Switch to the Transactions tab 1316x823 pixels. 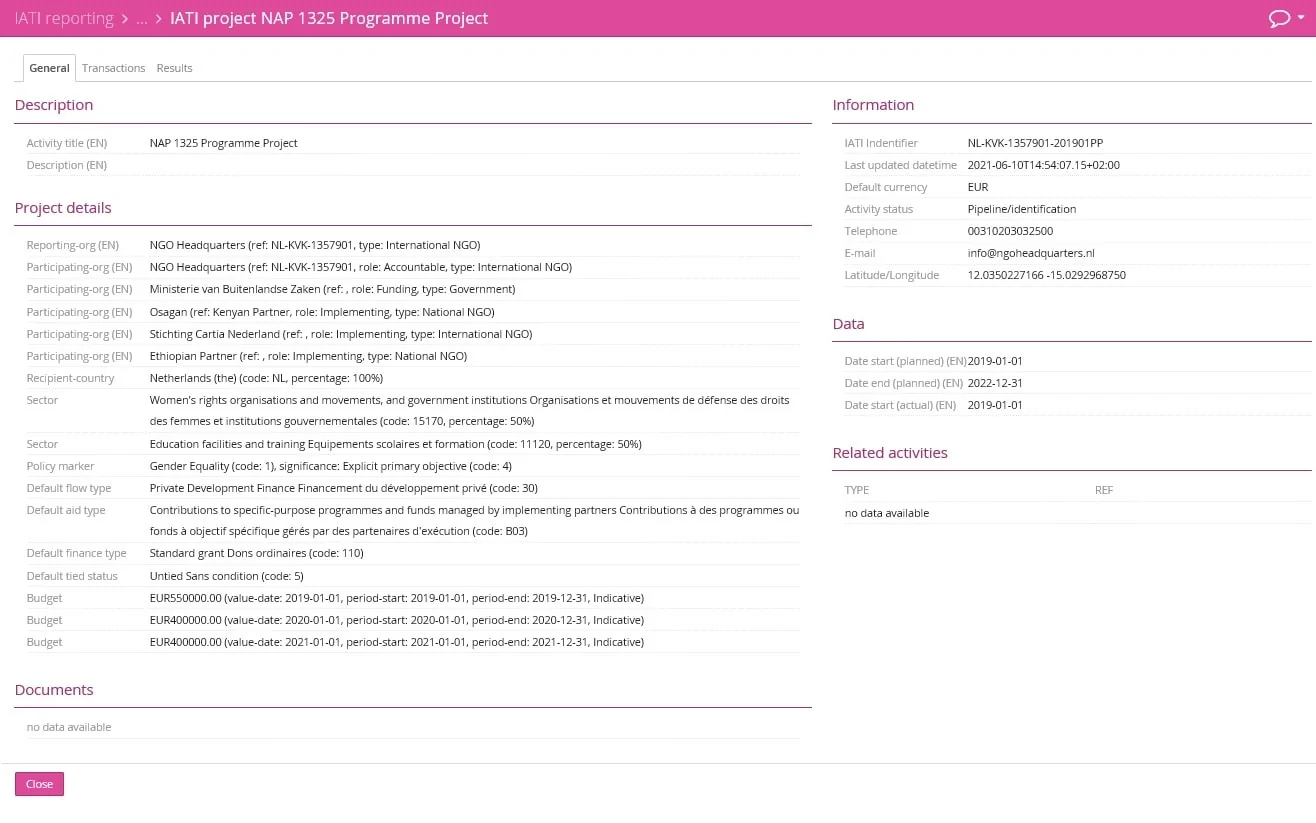click(x=113, y=68)
